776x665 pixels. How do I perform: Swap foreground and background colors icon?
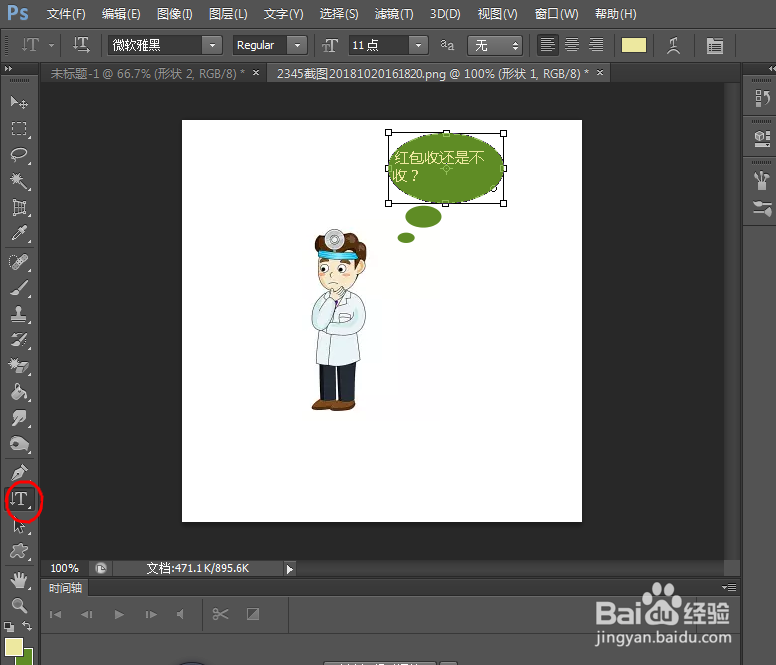[x=27, y=626]
